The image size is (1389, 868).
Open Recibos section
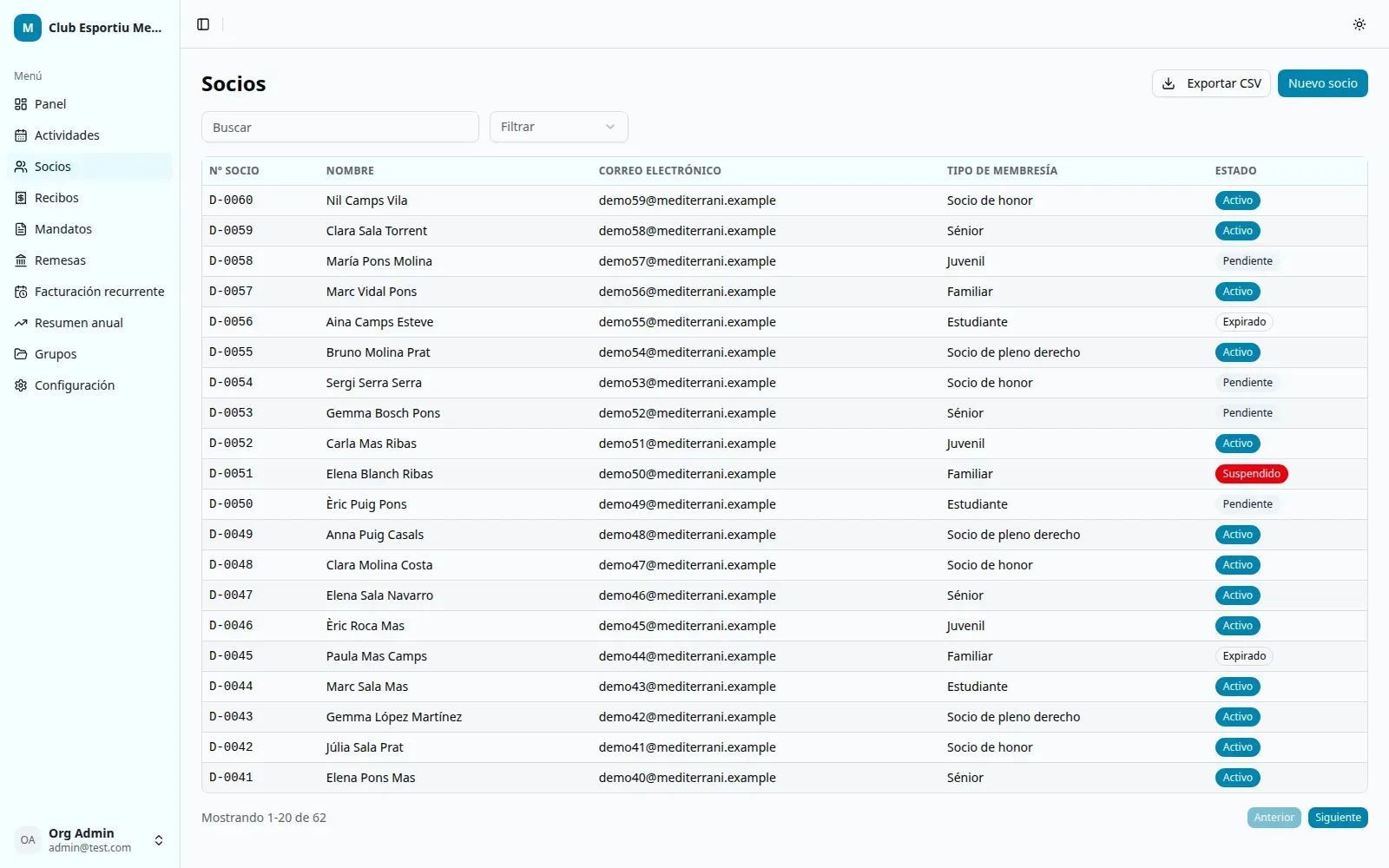[x=89, y=198]
